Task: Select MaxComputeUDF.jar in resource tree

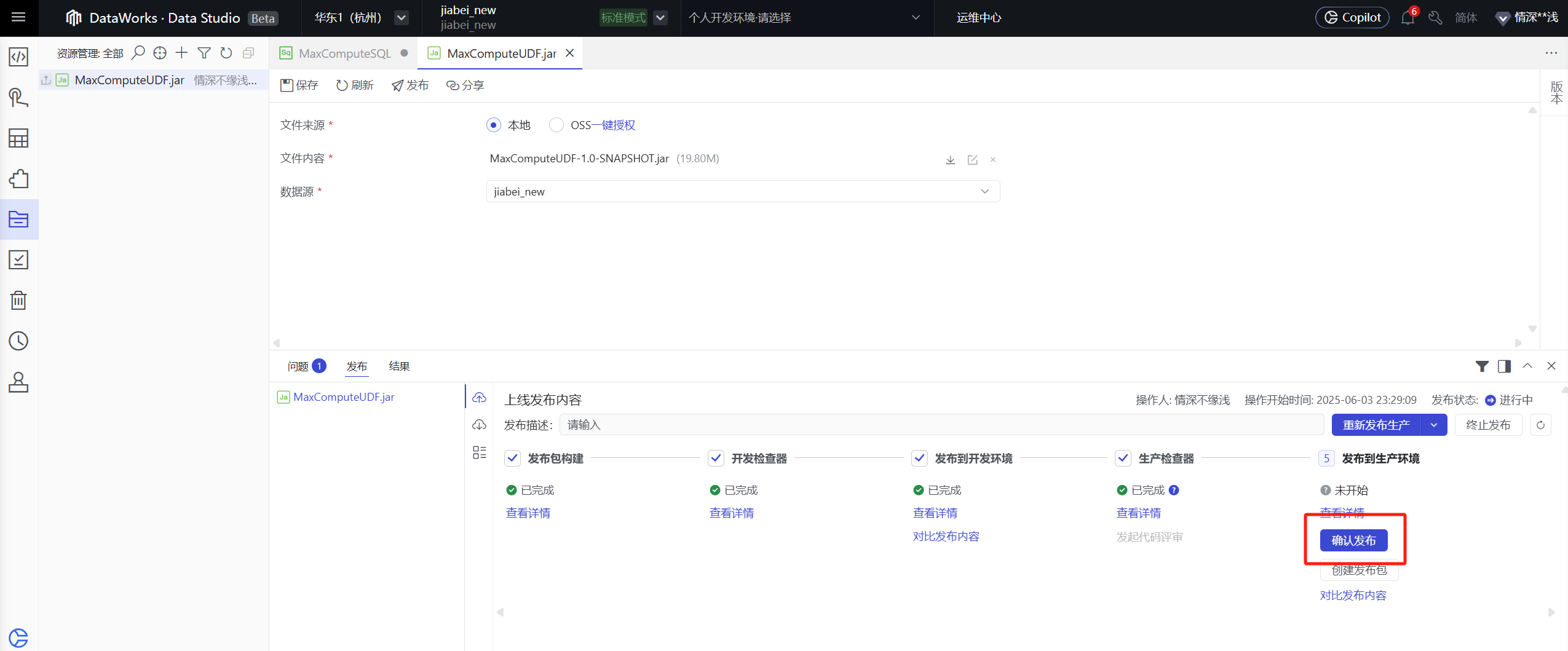Action: (x=154, y=80)
